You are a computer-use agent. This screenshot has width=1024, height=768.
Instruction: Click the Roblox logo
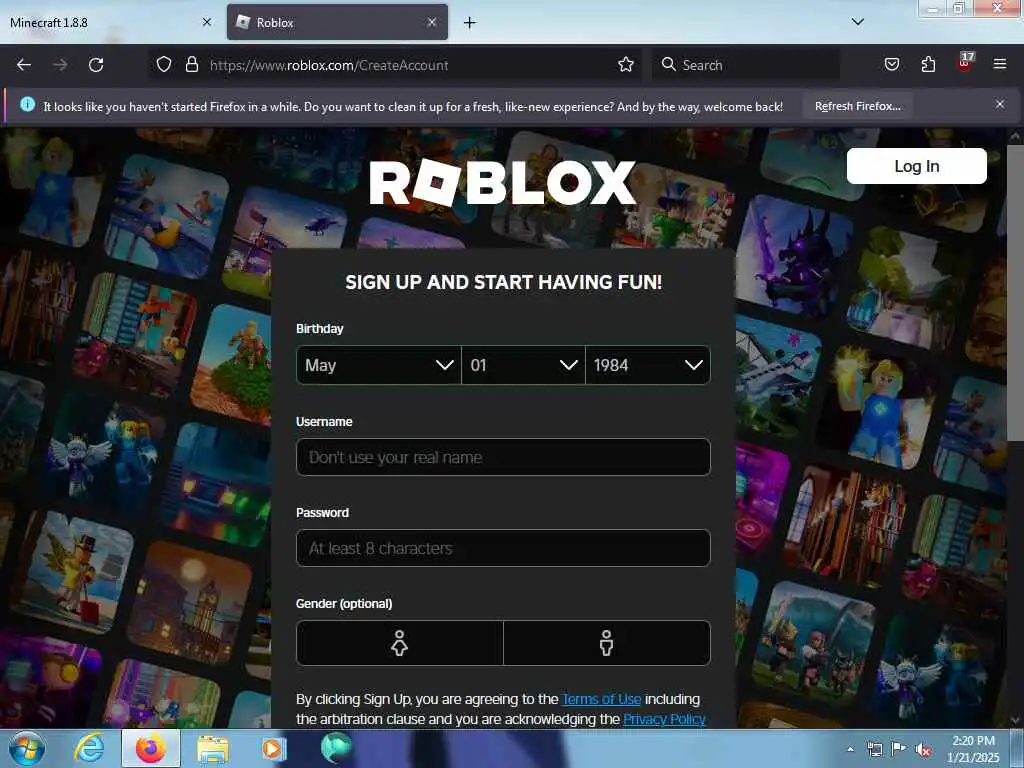[x=502, y=183]
